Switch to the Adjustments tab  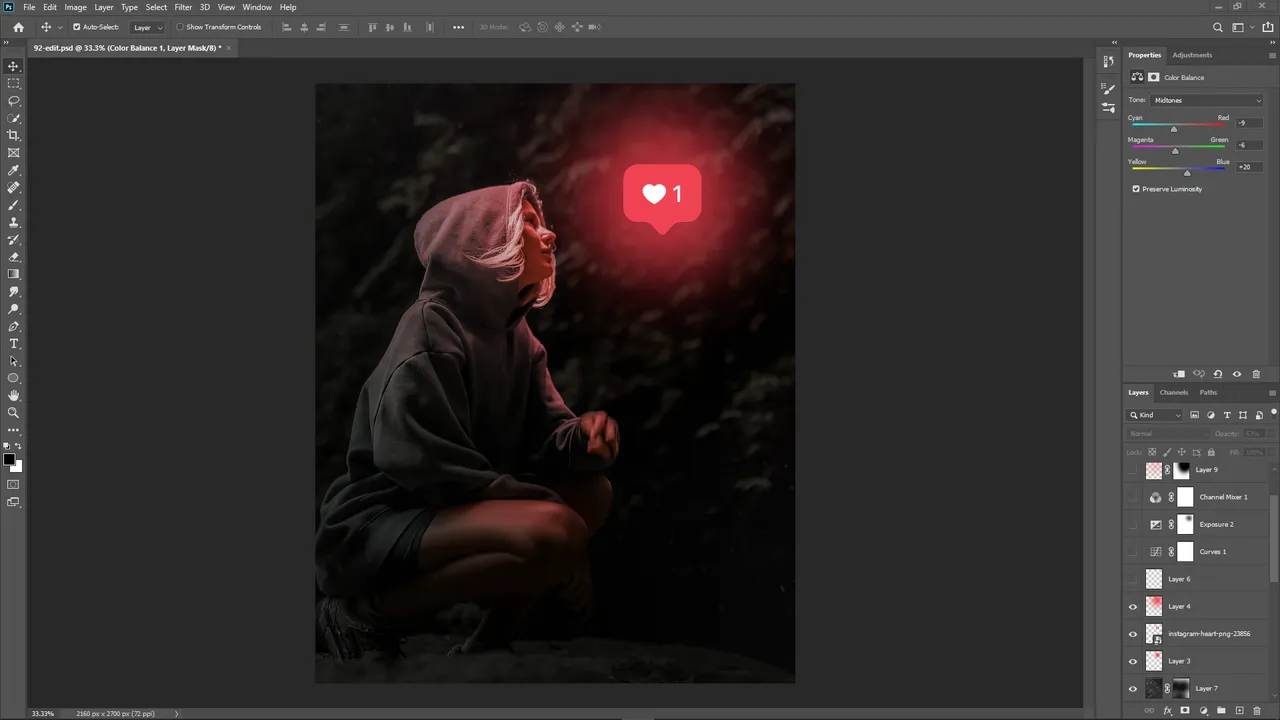pyautogui.click(x=1192, y=55)
